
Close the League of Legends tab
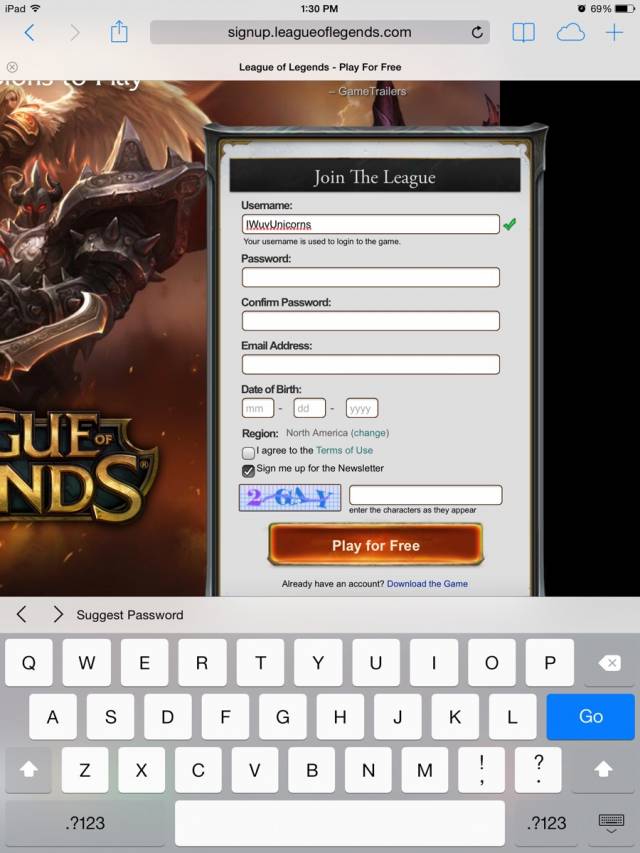click(12, 67)
